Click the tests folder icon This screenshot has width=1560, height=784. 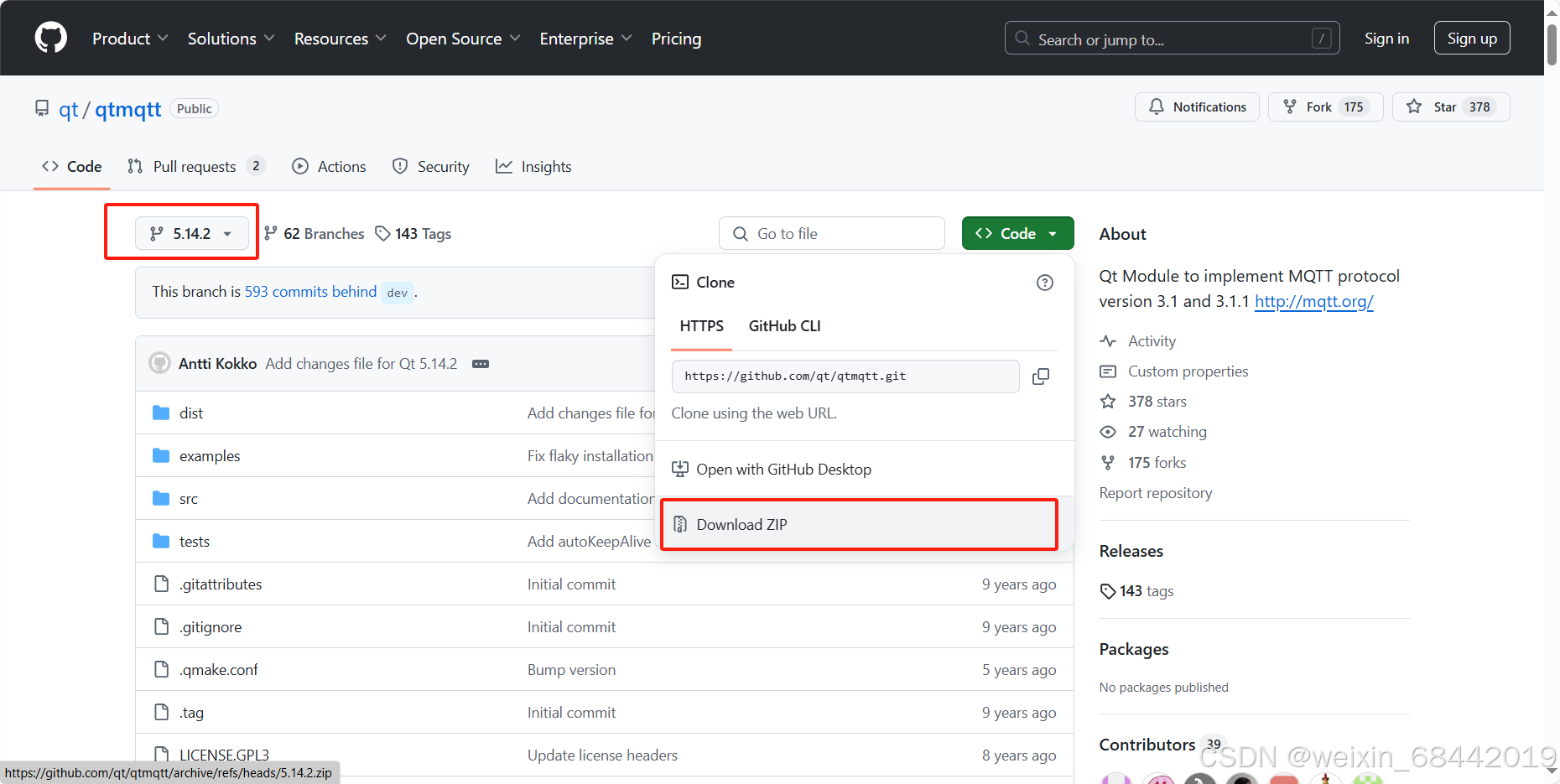161,541
